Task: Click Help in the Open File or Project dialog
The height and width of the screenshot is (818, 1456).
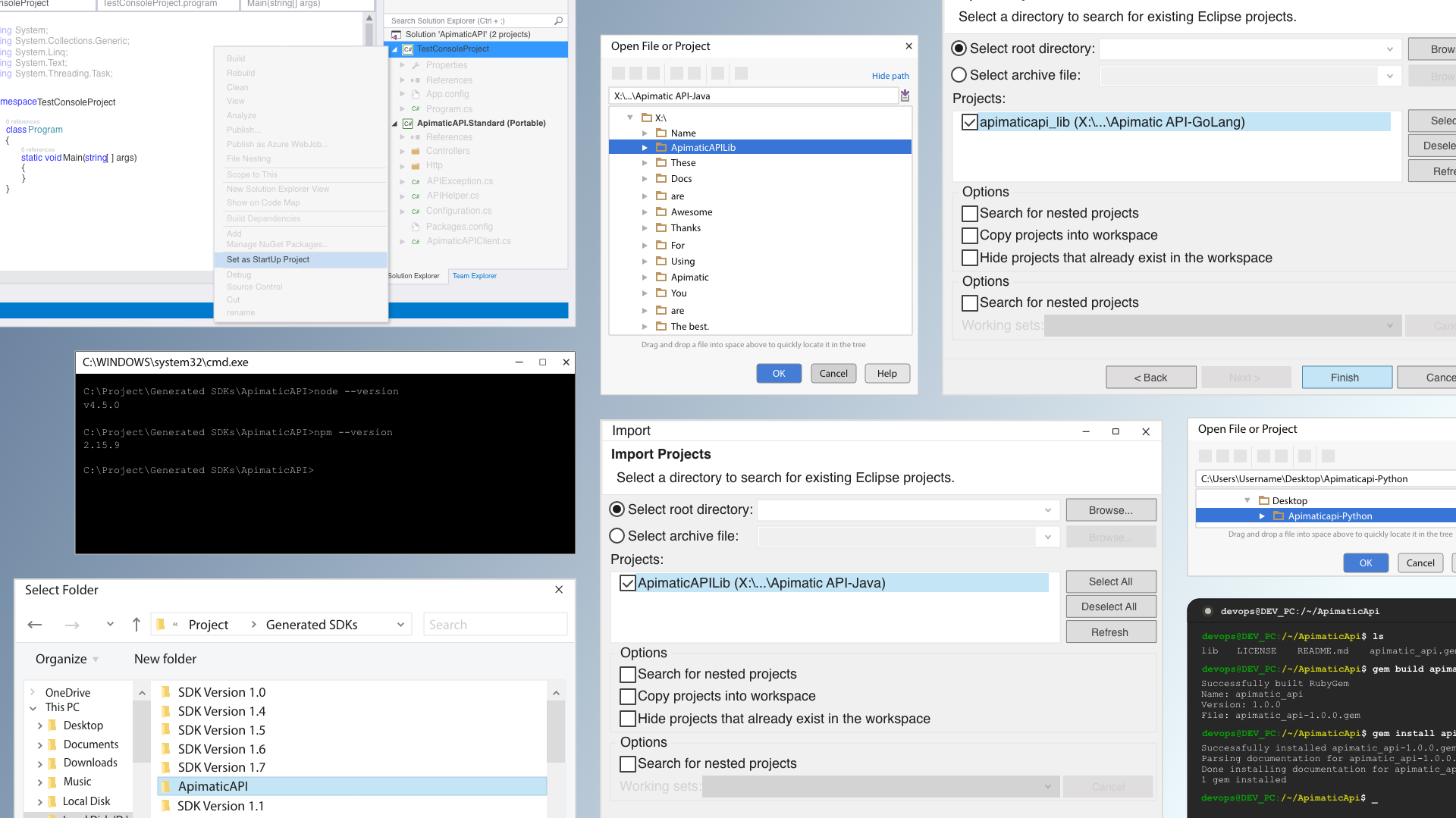Action: tap(887, 373)
